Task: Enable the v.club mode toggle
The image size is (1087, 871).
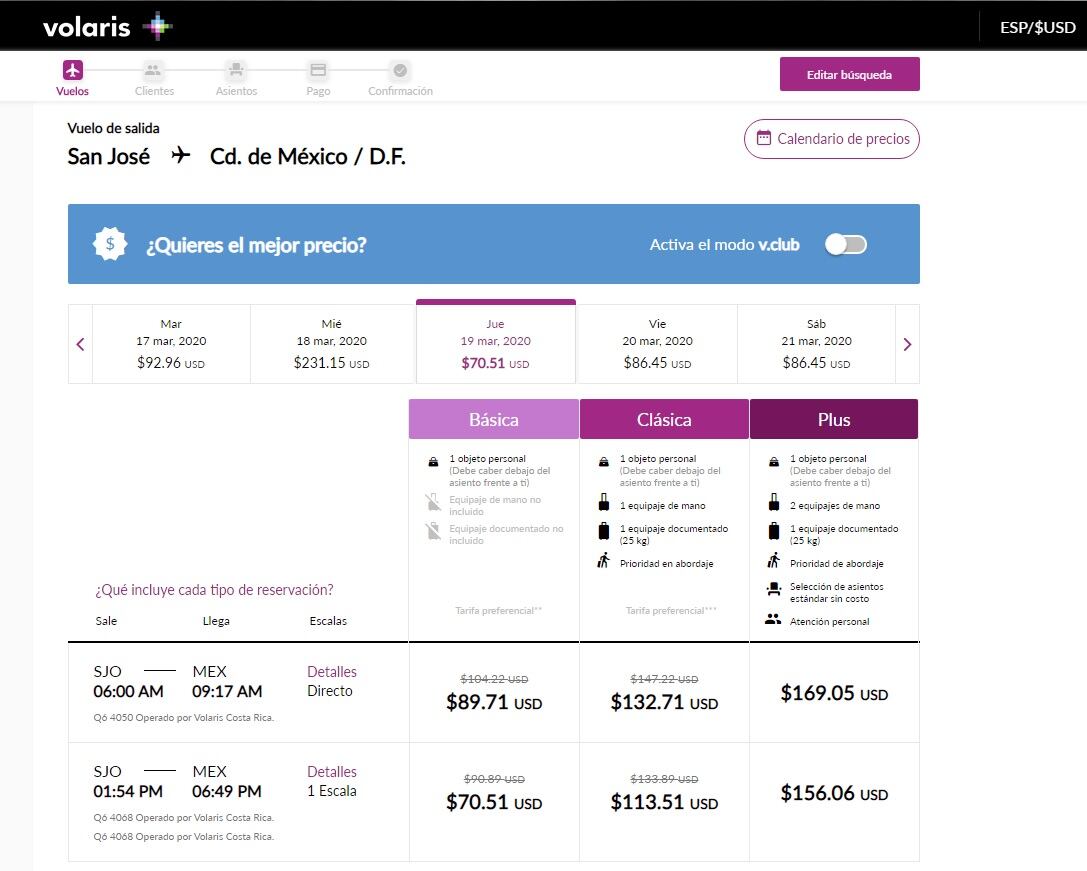Action: (x=845, y=244)
